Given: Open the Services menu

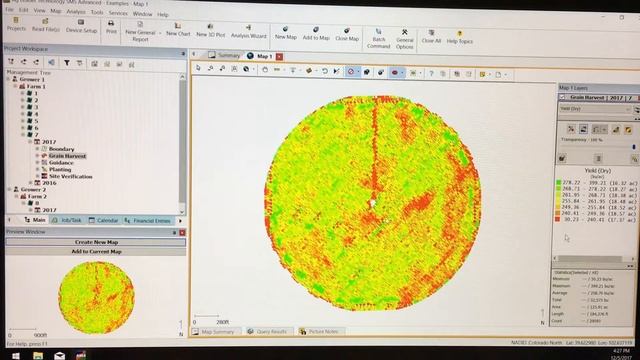Looking at the screenshot, I should click(x=118, y=13).
